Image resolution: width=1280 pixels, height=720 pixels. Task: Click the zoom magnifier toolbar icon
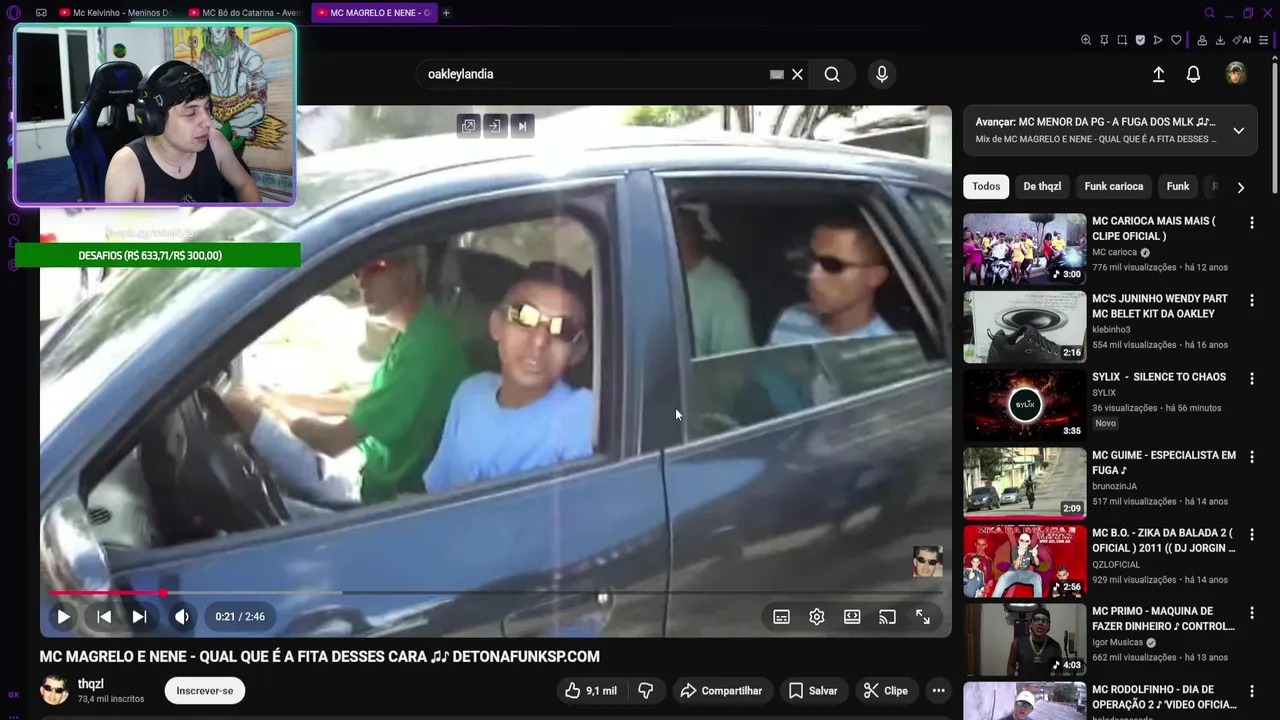pos(1086,40)
